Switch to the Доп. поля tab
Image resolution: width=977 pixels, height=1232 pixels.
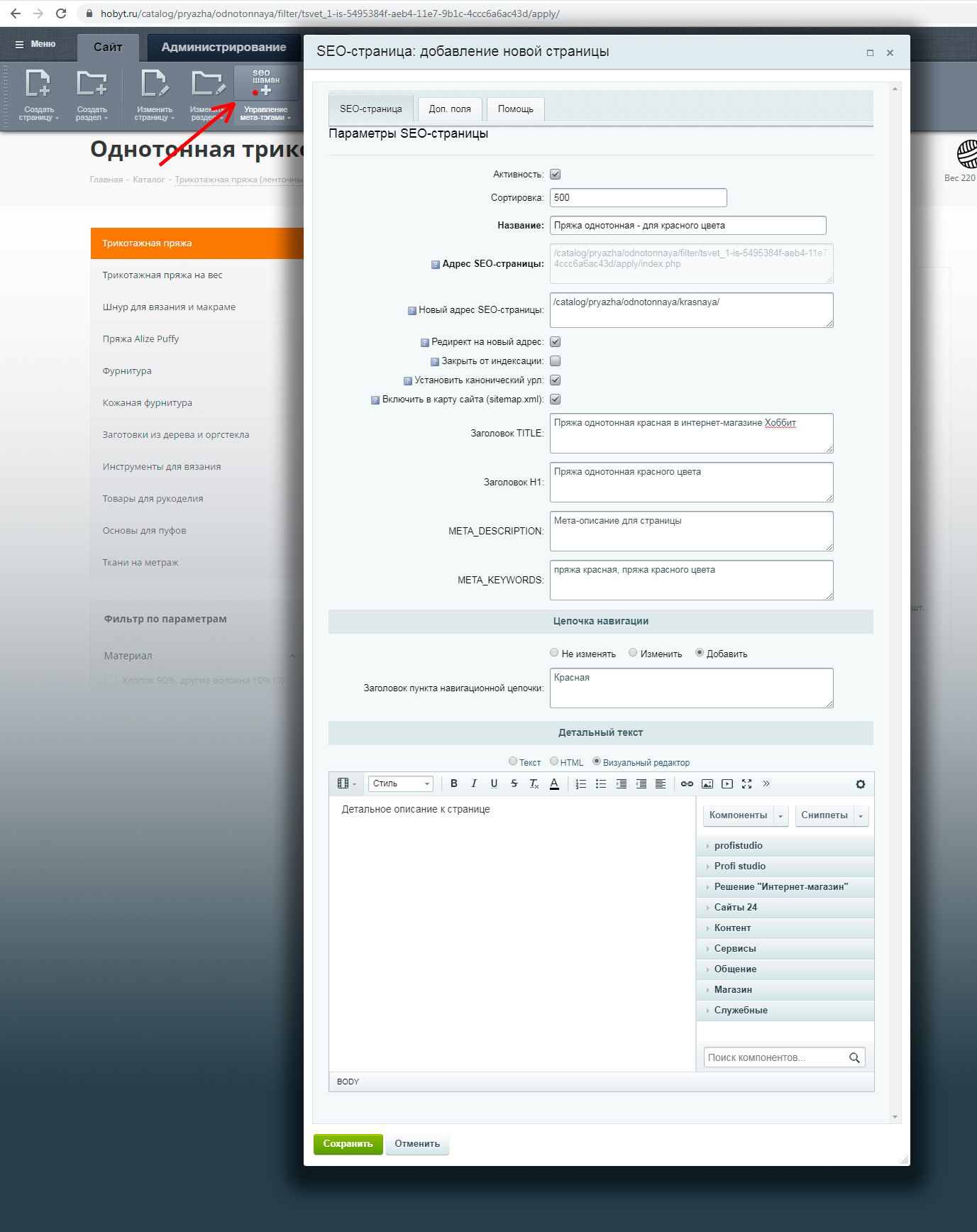450,109
